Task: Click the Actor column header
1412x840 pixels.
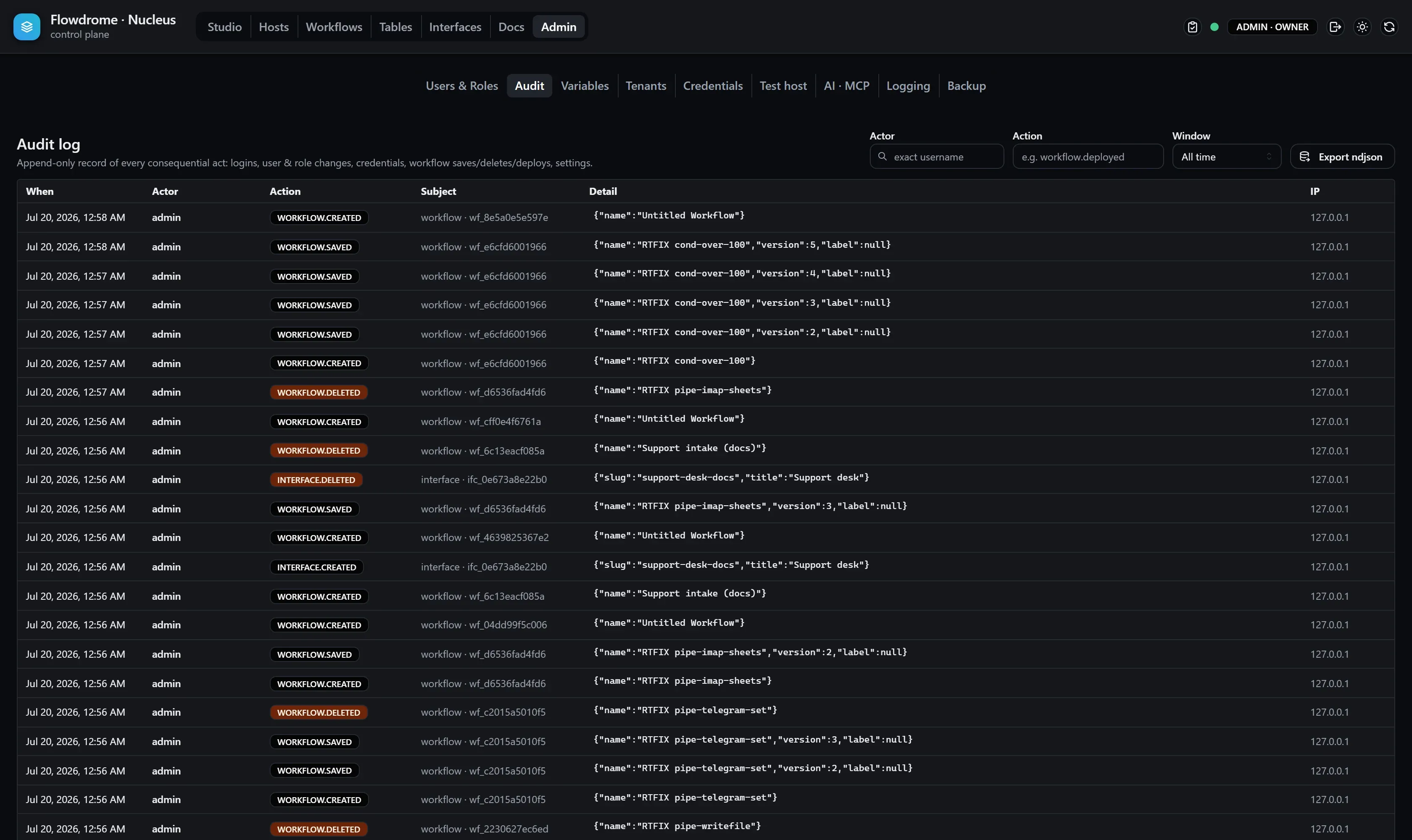Action: (165, 192)
